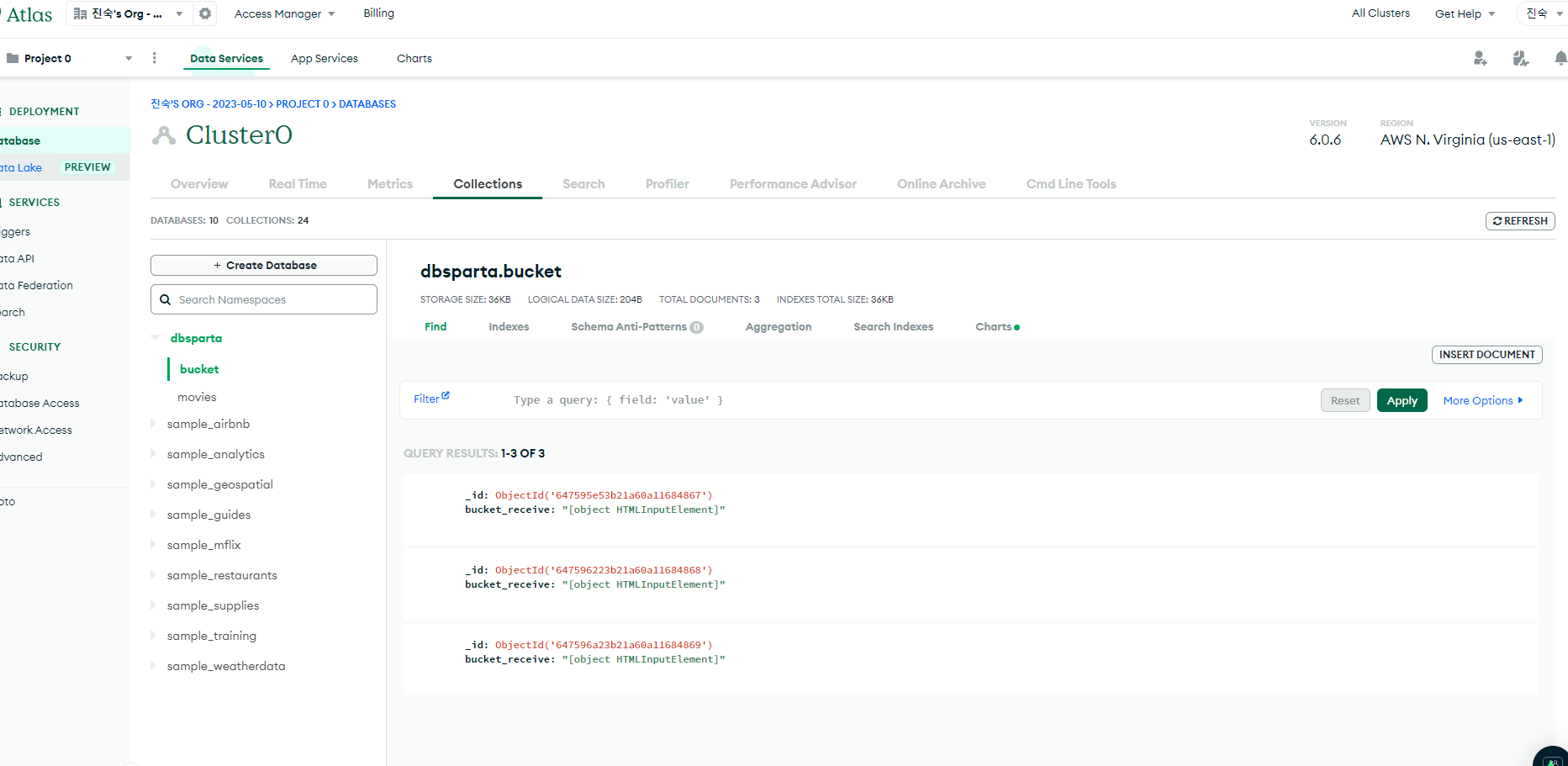Image resolution: width=1568 pixels, height=766 pixels.
Task: Switch to the Data Services tab
Action: click(226, 58)
